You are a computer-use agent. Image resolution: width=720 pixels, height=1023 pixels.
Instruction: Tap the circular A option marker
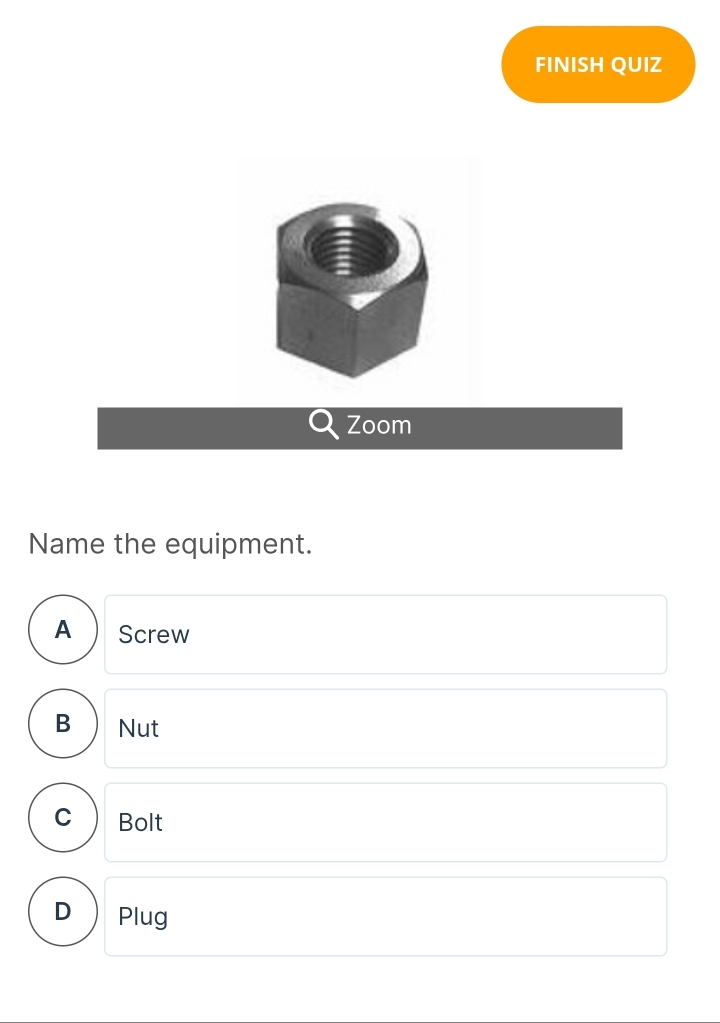[62, 630]
